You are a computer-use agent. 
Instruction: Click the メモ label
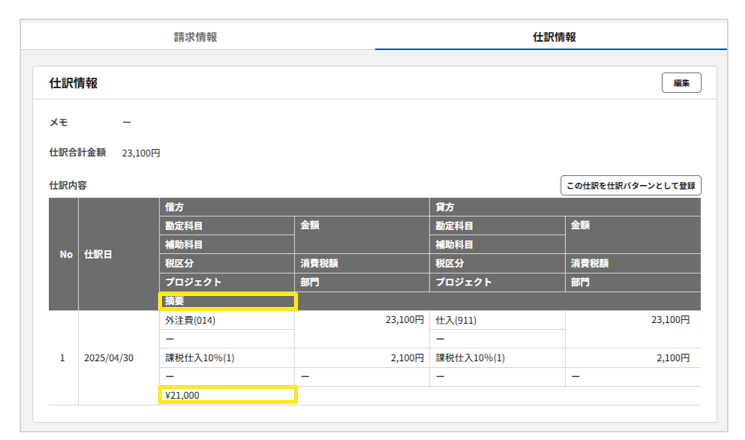pos(58,122)
